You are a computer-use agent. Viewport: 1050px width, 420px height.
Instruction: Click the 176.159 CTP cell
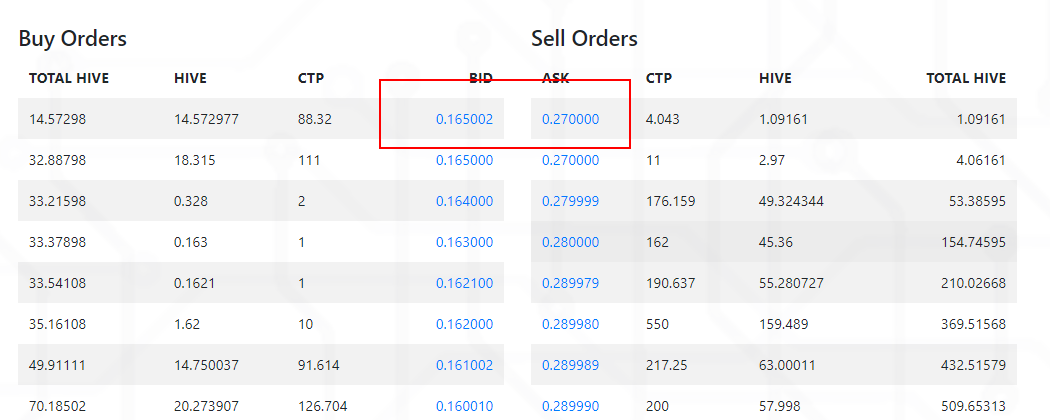tap(671, 201)
